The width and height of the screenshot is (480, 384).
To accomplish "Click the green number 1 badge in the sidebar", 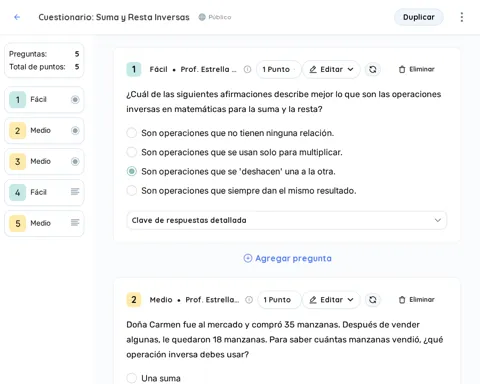I will pyautogui.click(x=17, y=100).
